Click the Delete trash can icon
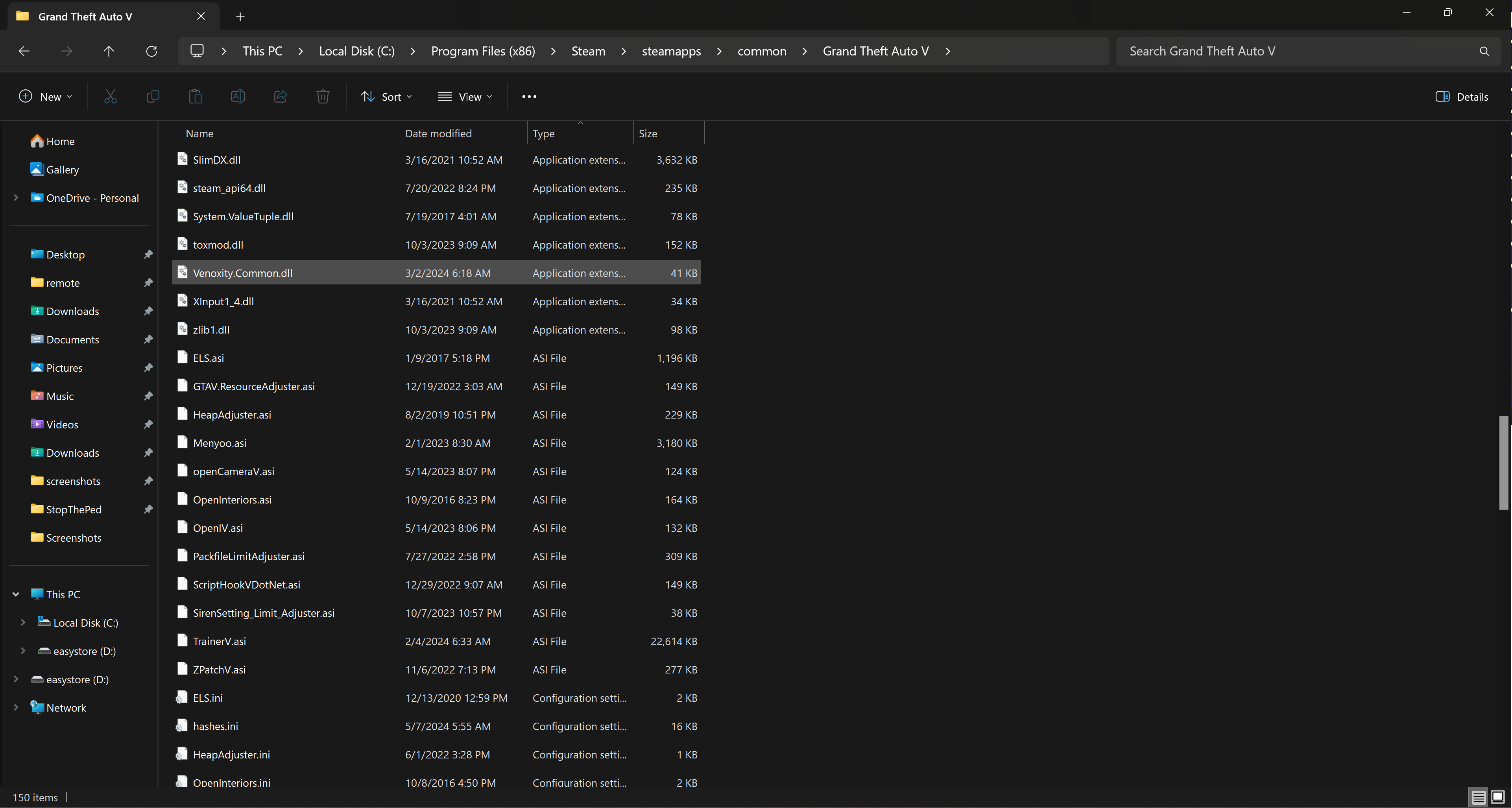 click(x=323, y=97)
